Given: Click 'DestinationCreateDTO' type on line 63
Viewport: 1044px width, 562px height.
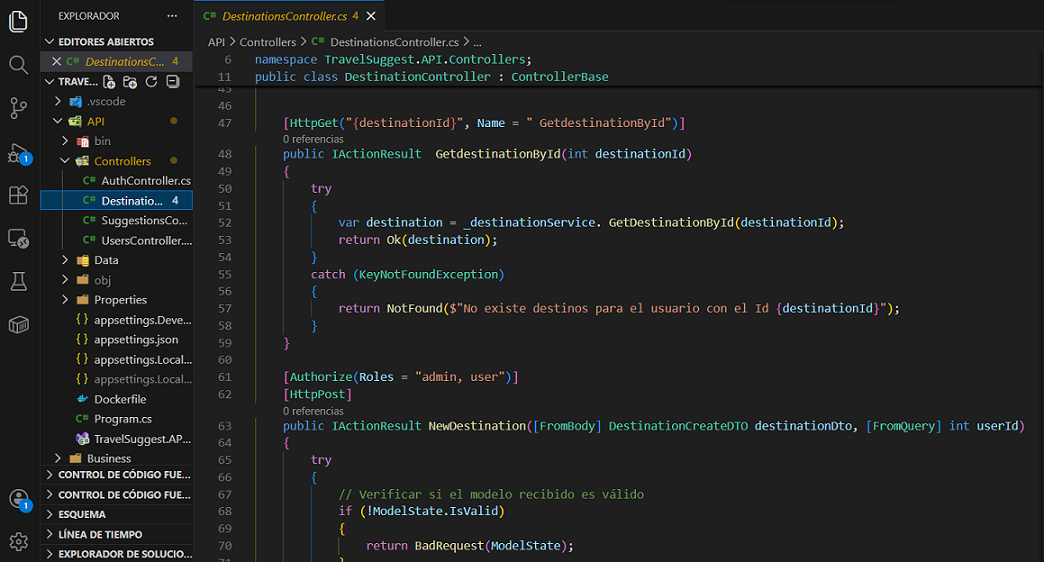Looking at the screenshot, I should pyautogui.click(x=678, y=426).
